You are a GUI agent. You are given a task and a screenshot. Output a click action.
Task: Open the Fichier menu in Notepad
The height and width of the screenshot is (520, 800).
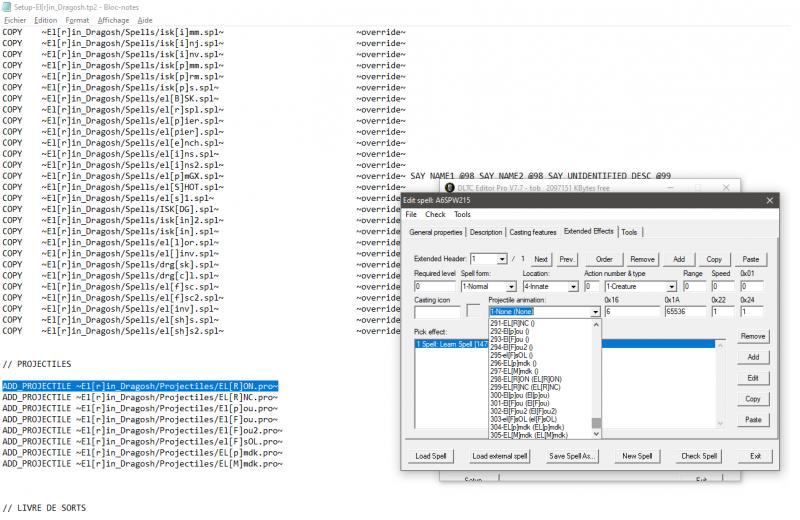(15, 20)
